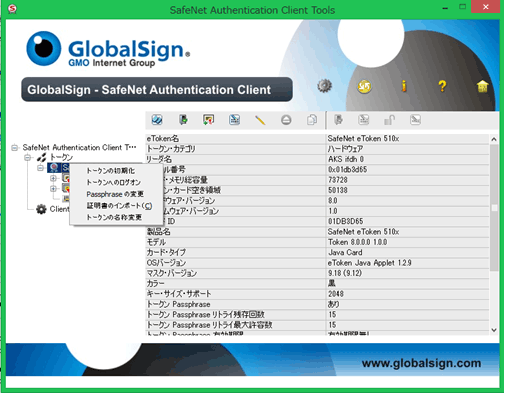Click the 製品名 row label
The height and width of the screenshot is (394, 505).
(x=159, y=231)
